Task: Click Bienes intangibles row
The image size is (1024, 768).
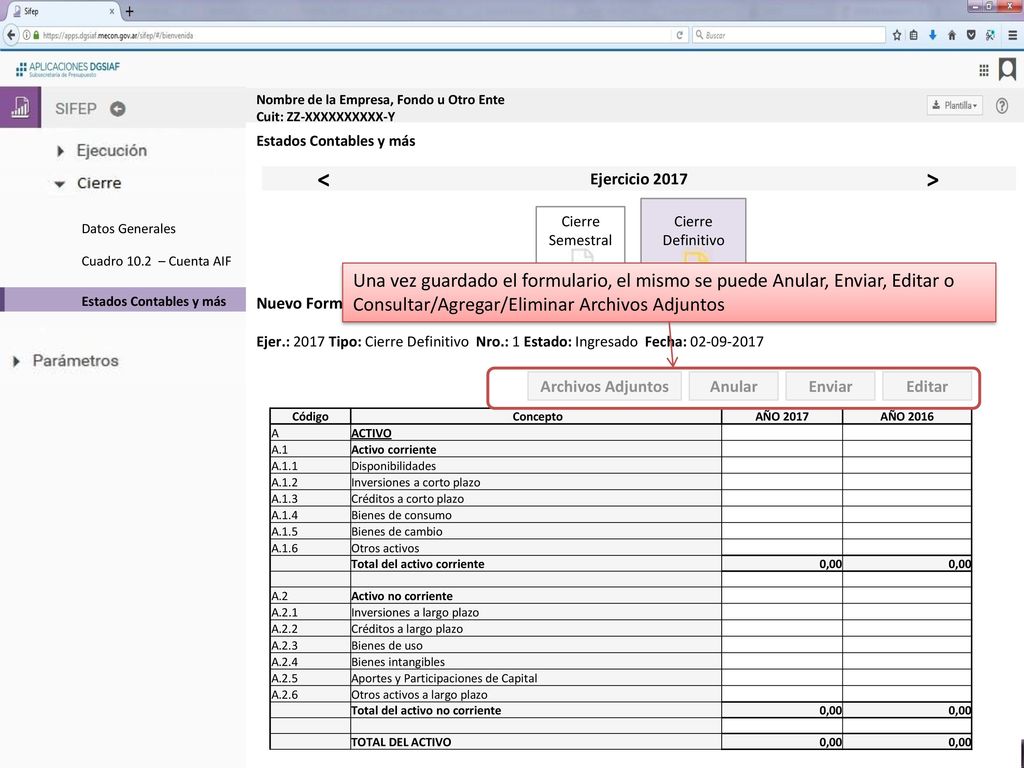Action: 620,662
